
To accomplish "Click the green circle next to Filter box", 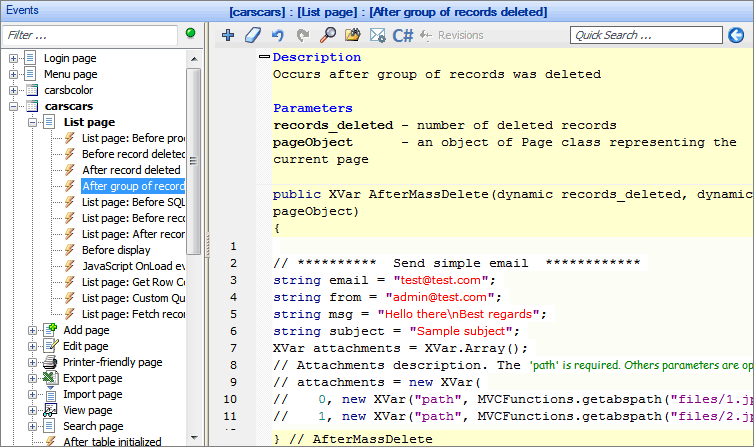I will (190, 34).
